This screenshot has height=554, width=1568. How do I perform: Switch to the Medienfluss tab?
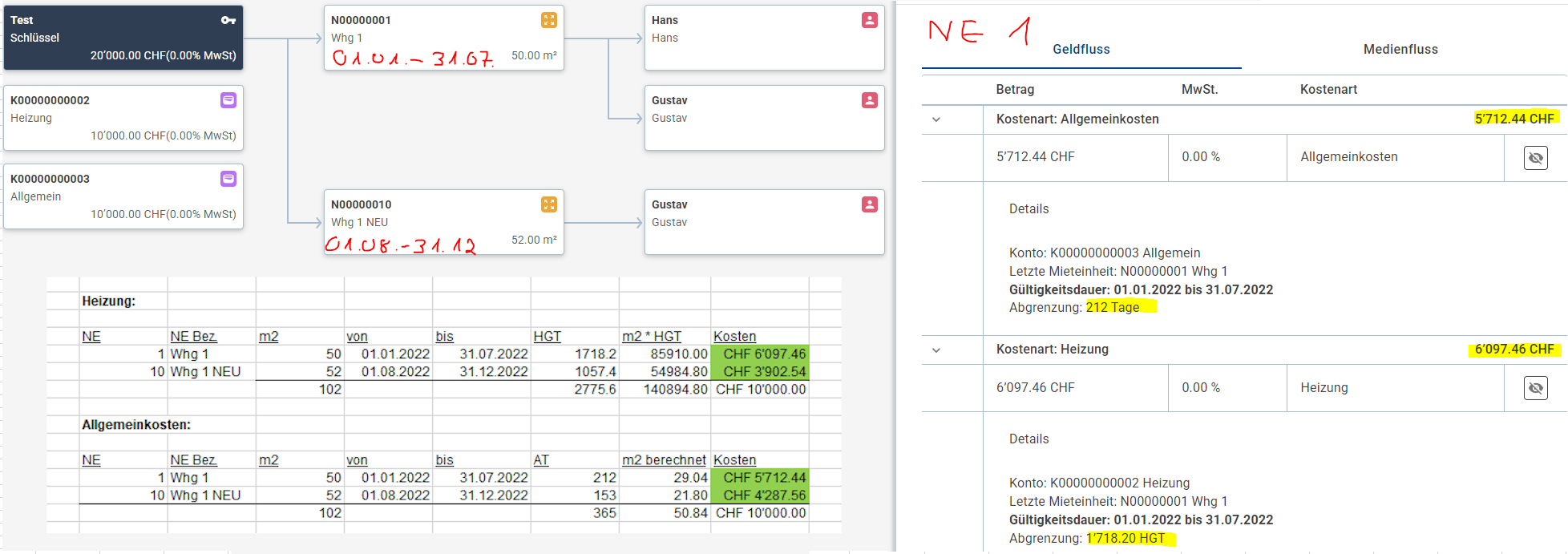(x=1400, y=50)
